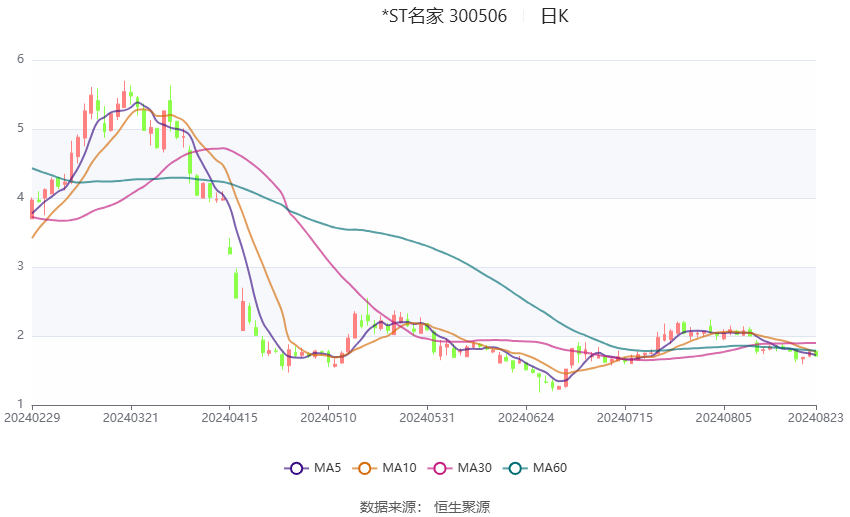Select x-axis date label 20240715
This screenshot has height=517, width=850.
tap(625, 418)
